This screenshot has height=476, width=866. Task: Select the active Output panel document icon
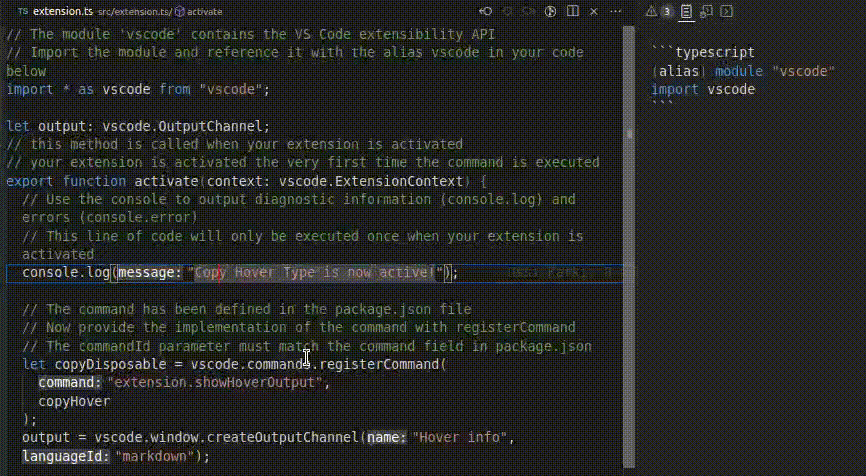coord(686,11)
